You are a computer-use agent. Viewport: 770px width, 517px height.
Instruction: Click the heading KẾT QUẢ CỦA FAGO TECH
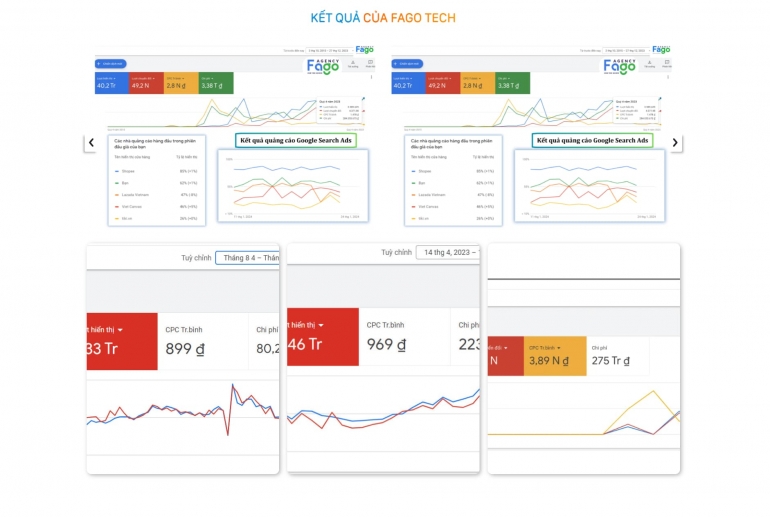383,18
